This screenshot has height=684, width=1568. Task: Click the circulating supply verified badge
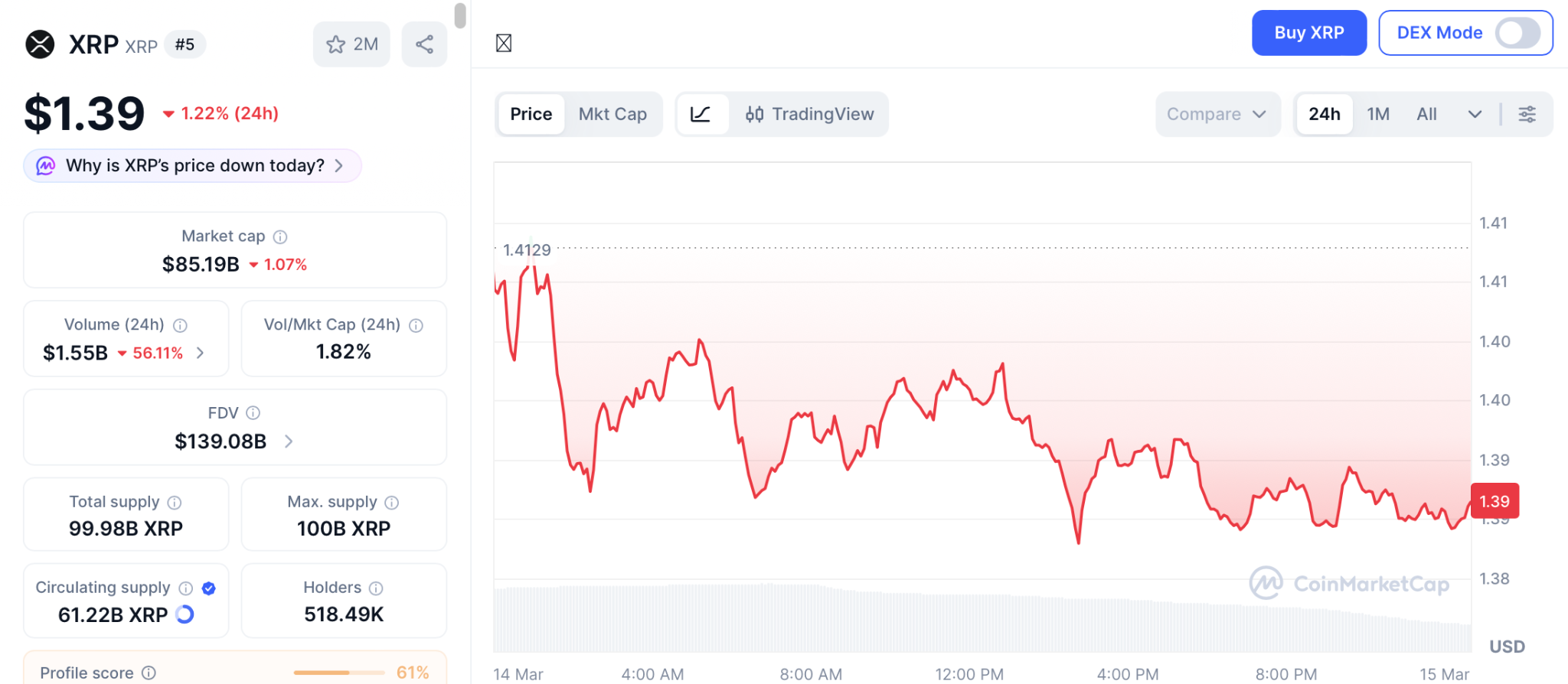click(x=208, y=588)
